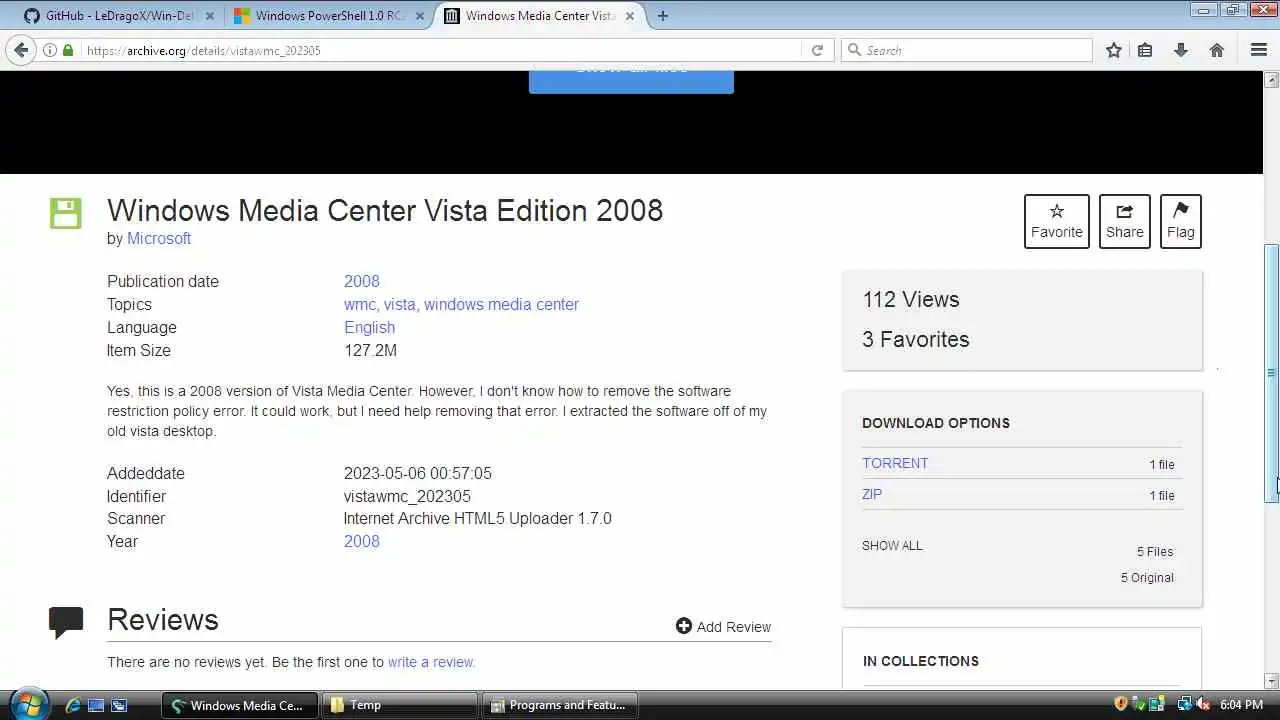
Task: Select the Windows Media Center Vista tab
Action: 540,16
